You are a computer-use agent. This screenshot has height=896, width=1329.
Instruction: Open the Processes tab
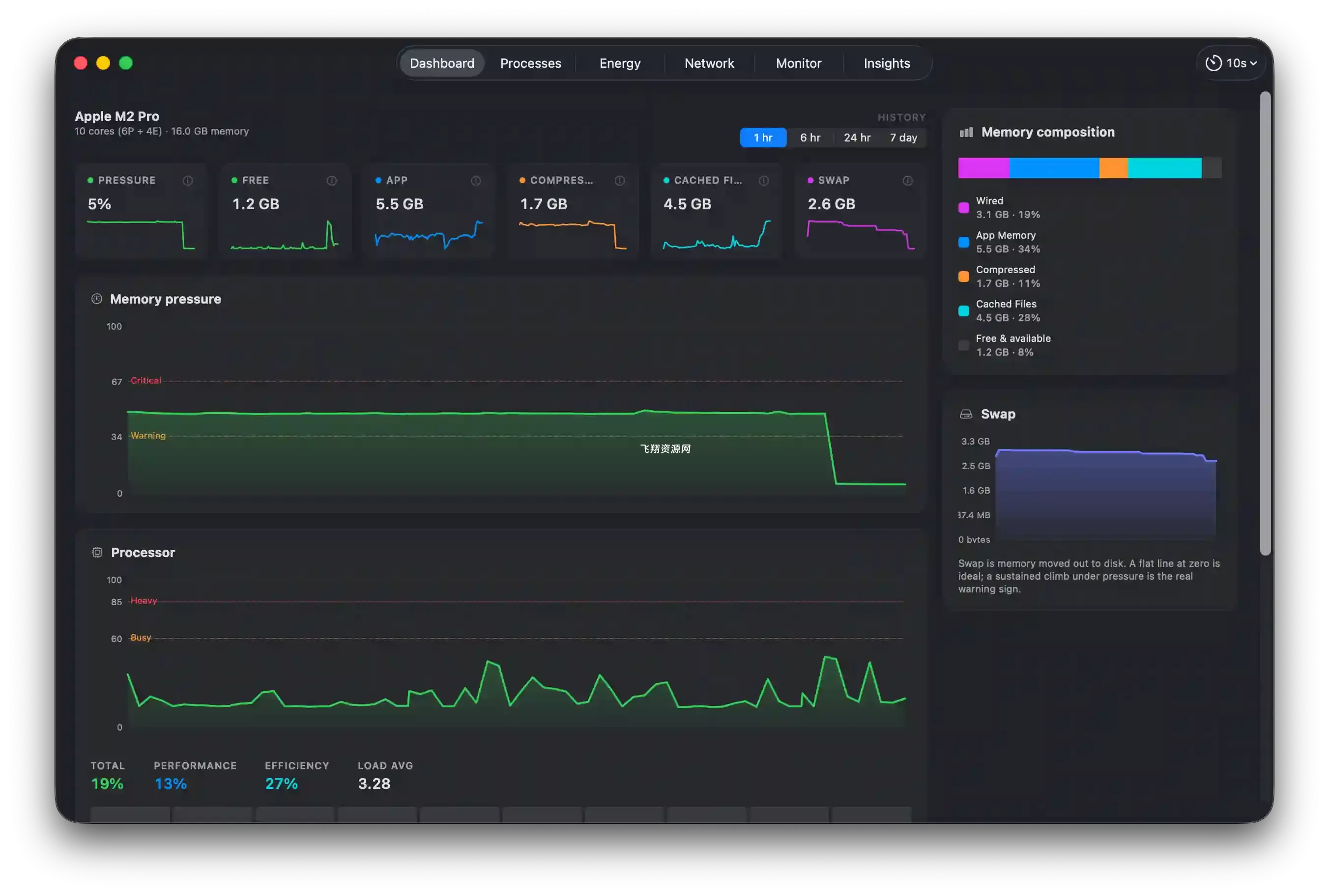click(x=530, y=63)
